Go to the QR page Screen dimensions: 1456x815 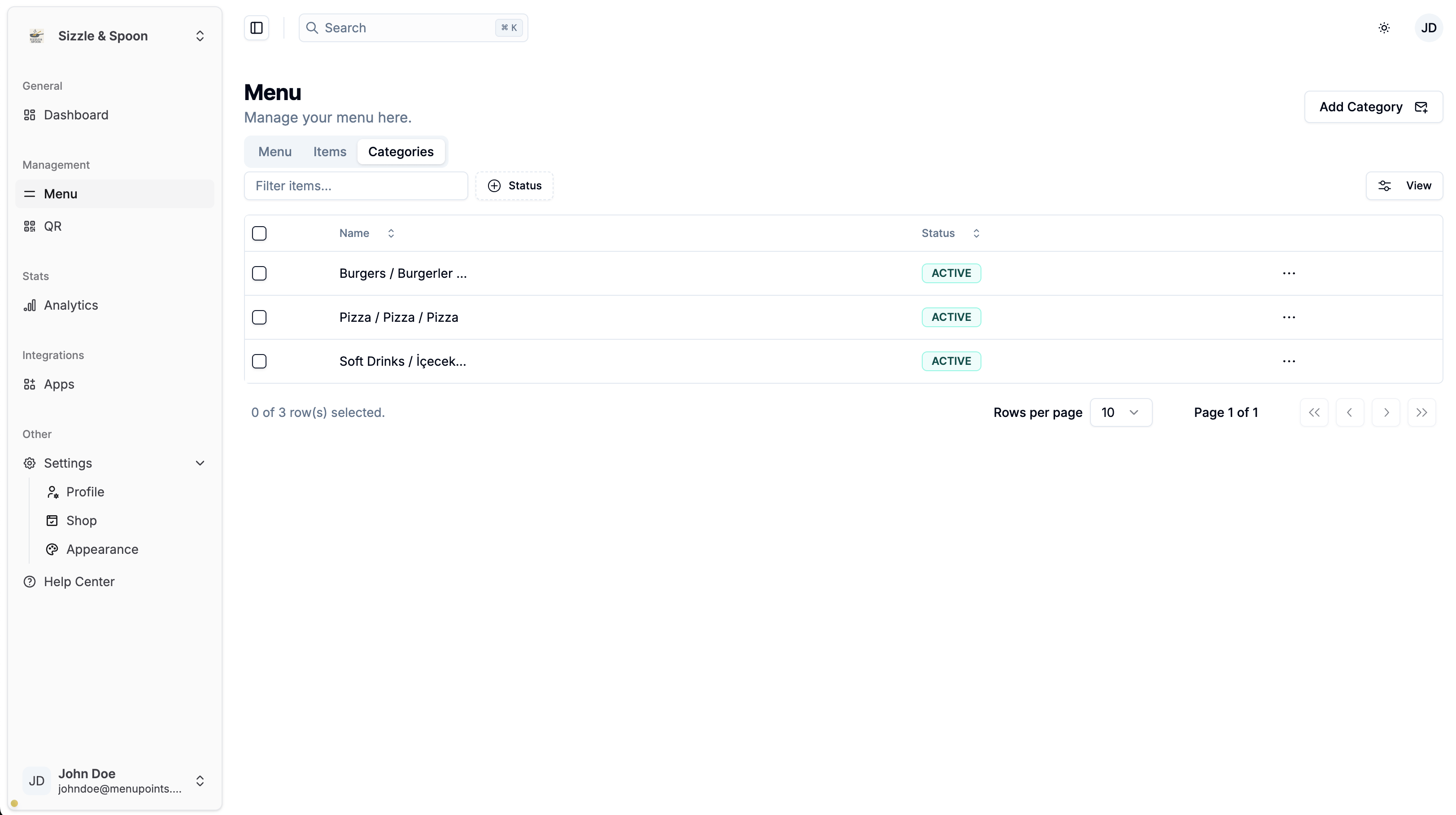point(52,226)
